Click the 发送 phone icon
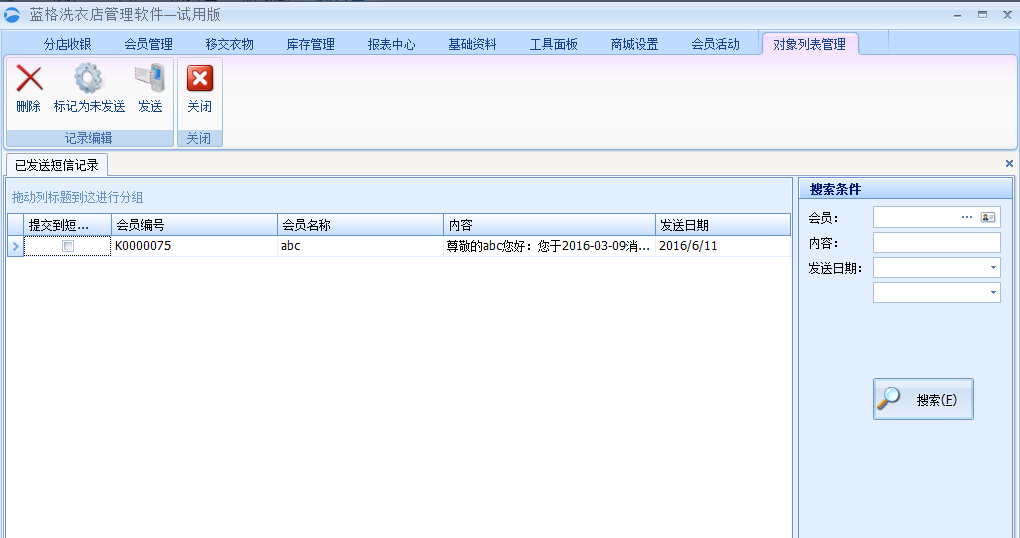Viewport: 1020px width, 538px height. (150, 78)
